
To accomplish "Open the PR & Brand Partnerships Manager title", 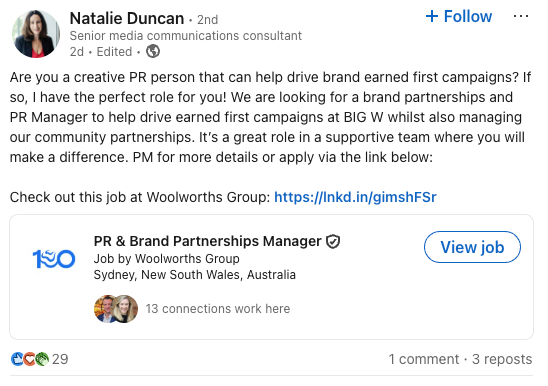I will pos(207,241).
